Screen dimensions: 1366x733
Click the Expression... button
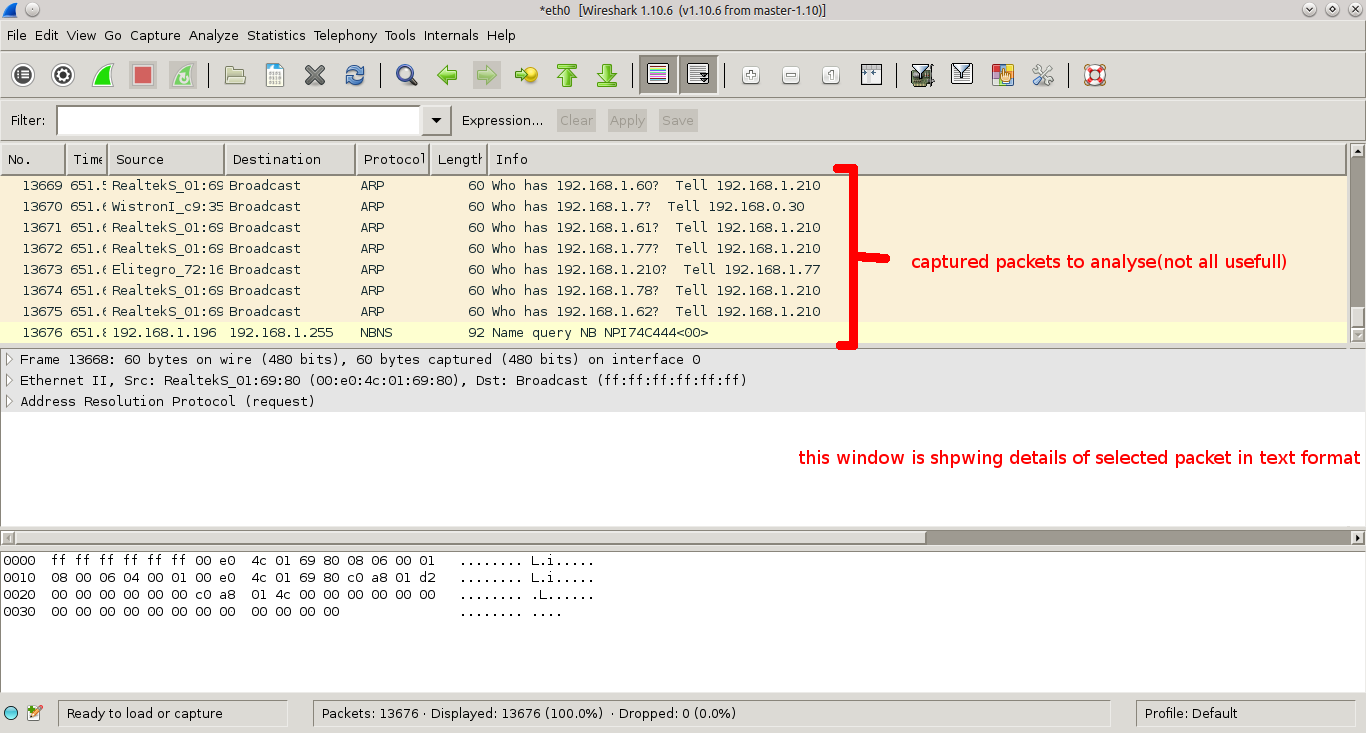pos(502,120)
